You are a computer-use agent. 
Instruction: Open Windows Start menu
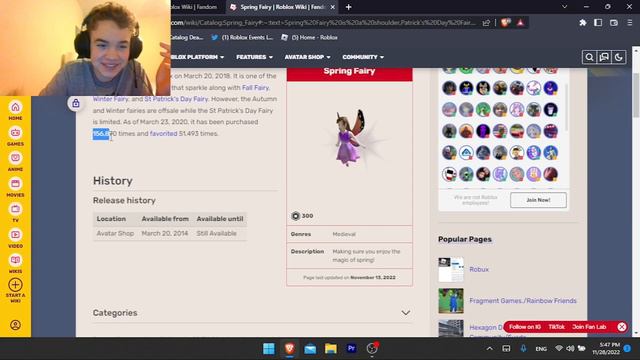click(269, 349)
